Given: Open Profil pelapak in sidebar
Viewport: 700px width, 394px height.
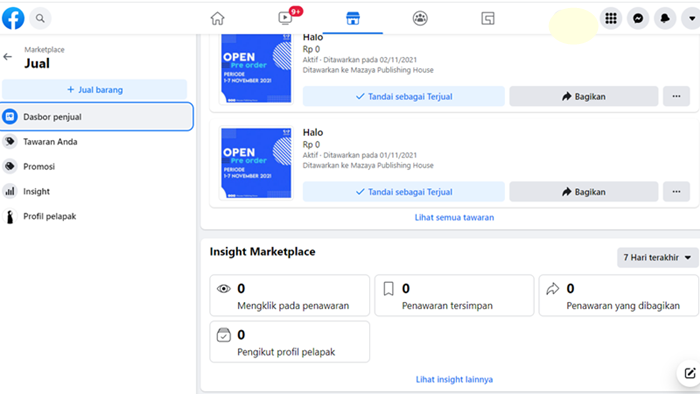Looking at the screenshot, I should pyautogui.click(x=96, y=216).
